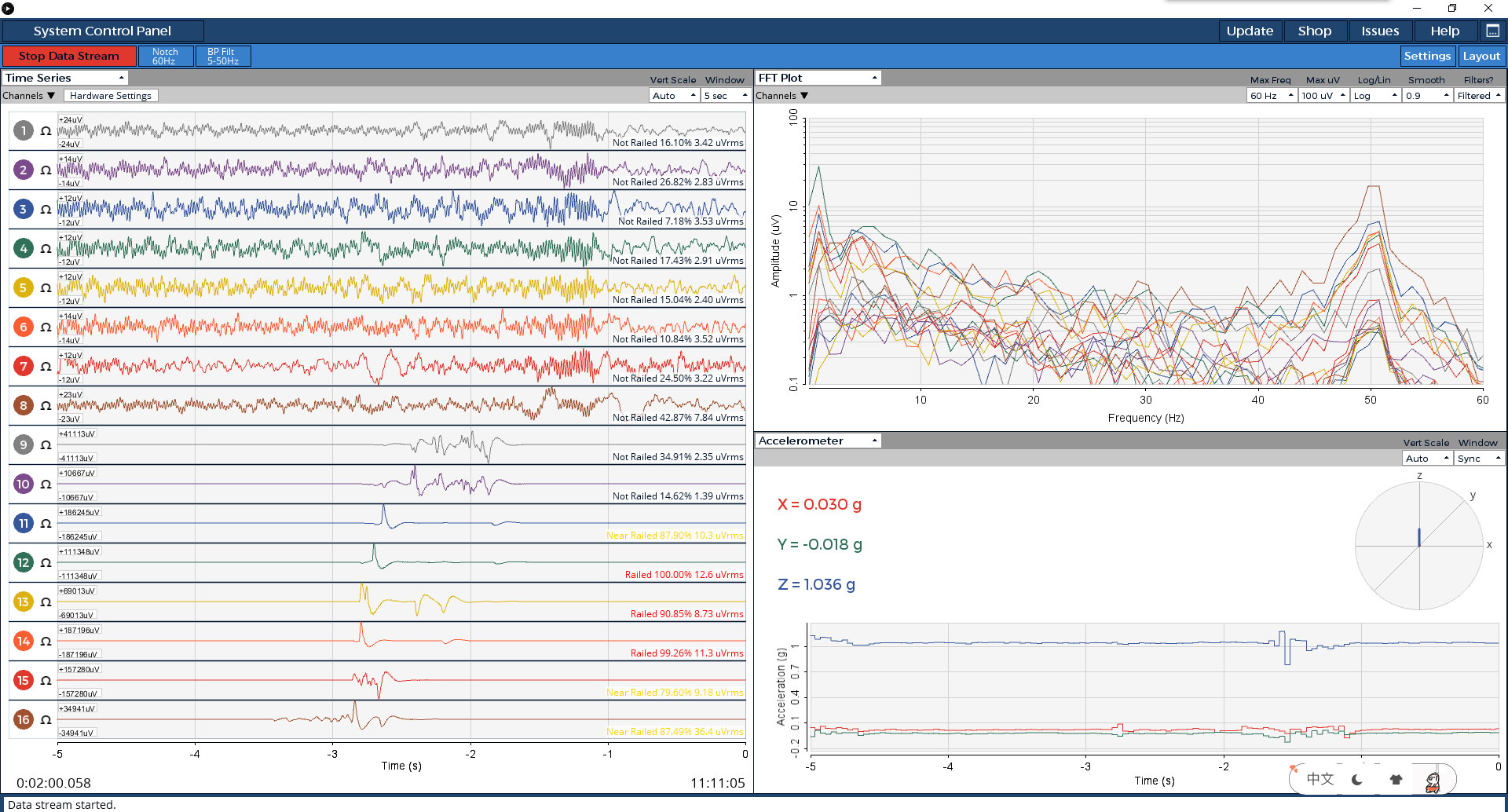Screen dimensions: 1508x812
Task: Click the ohm icon next to channel 12
Action: pos(46,563)
